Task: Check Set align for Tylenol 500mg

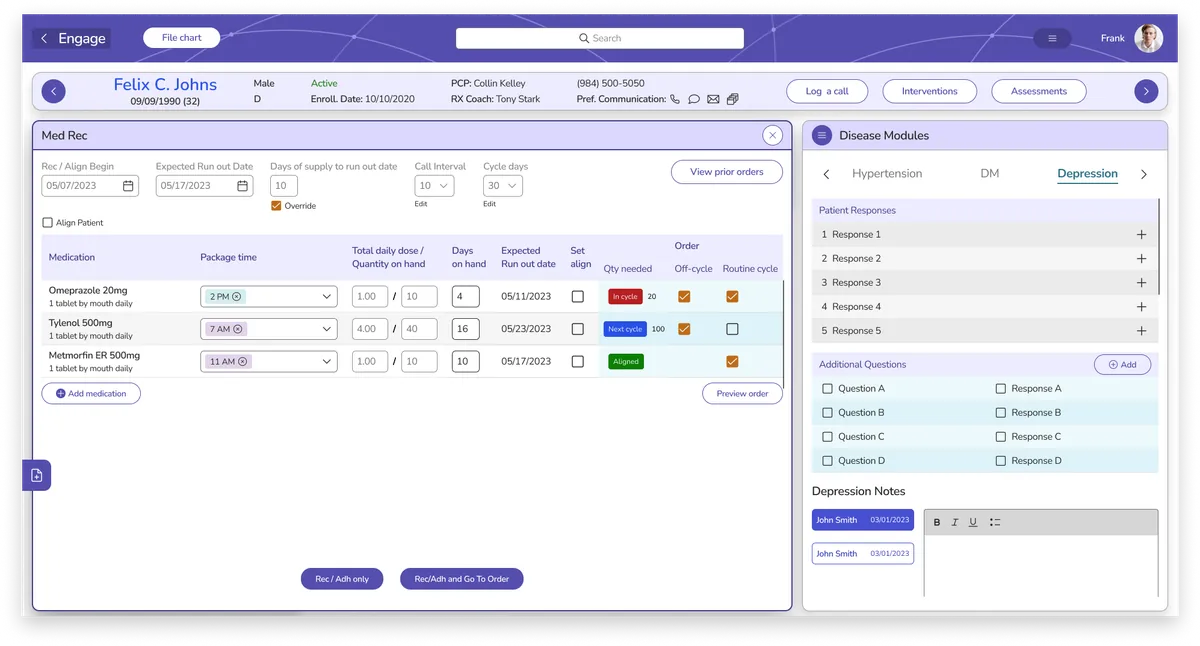Action: coord(578,329)
